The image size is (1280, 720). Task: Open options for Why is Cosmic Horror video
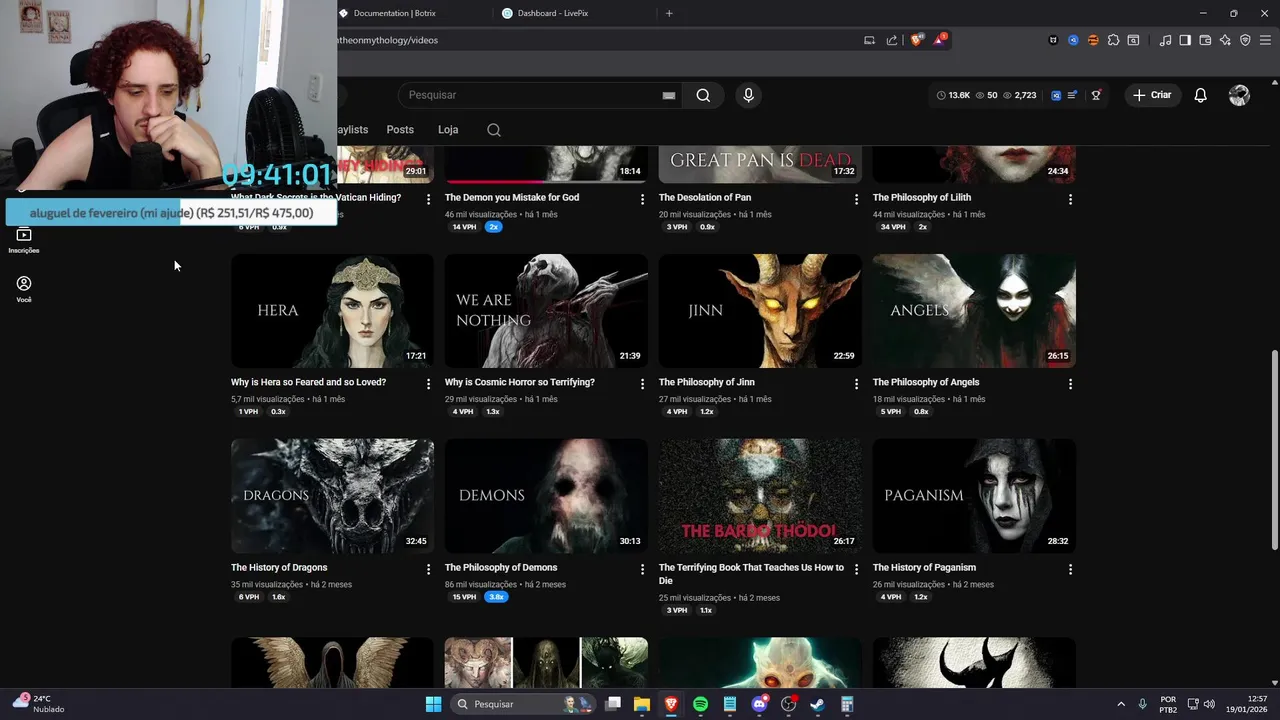(x=642, y=384)
